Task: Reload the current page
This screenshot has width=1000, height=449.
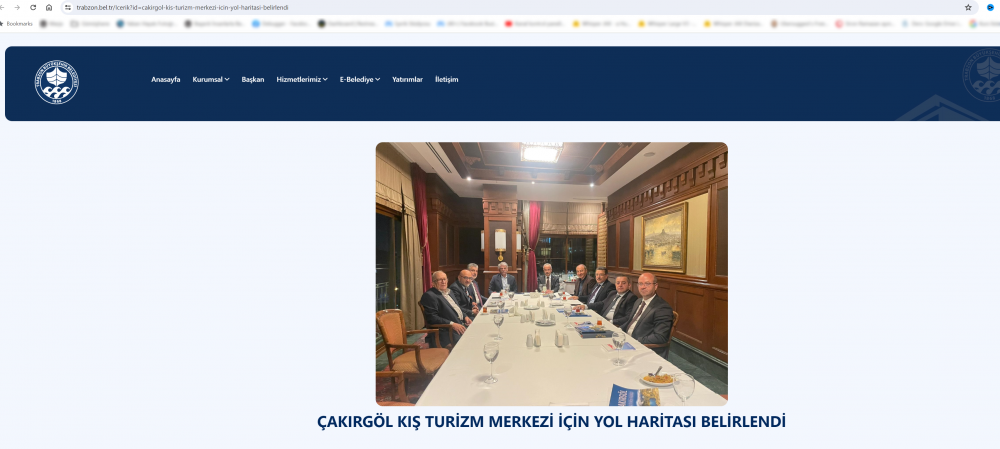Action: [32, 7]
